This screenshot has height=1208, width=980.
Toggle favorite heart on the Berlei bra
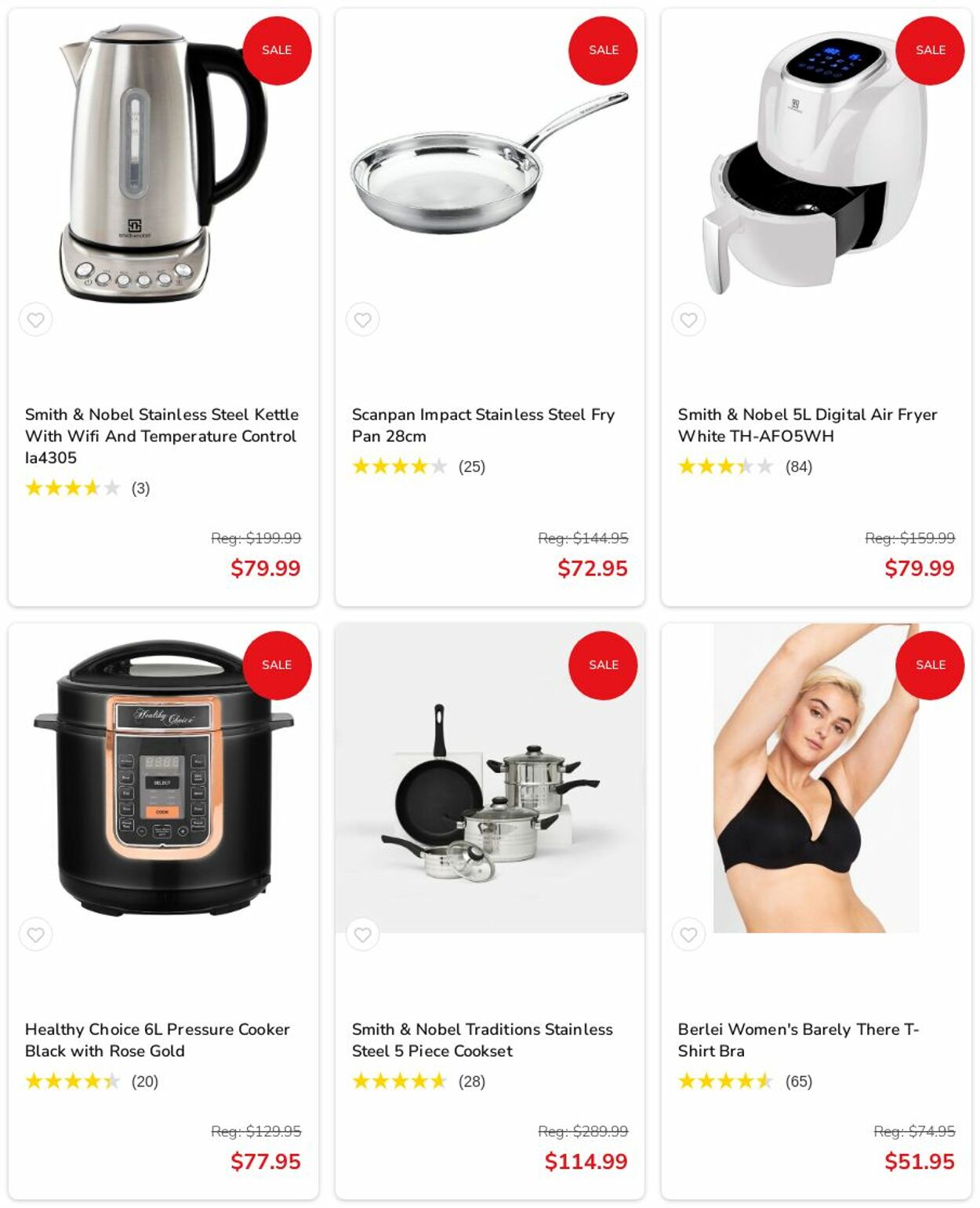click(688, 934)
